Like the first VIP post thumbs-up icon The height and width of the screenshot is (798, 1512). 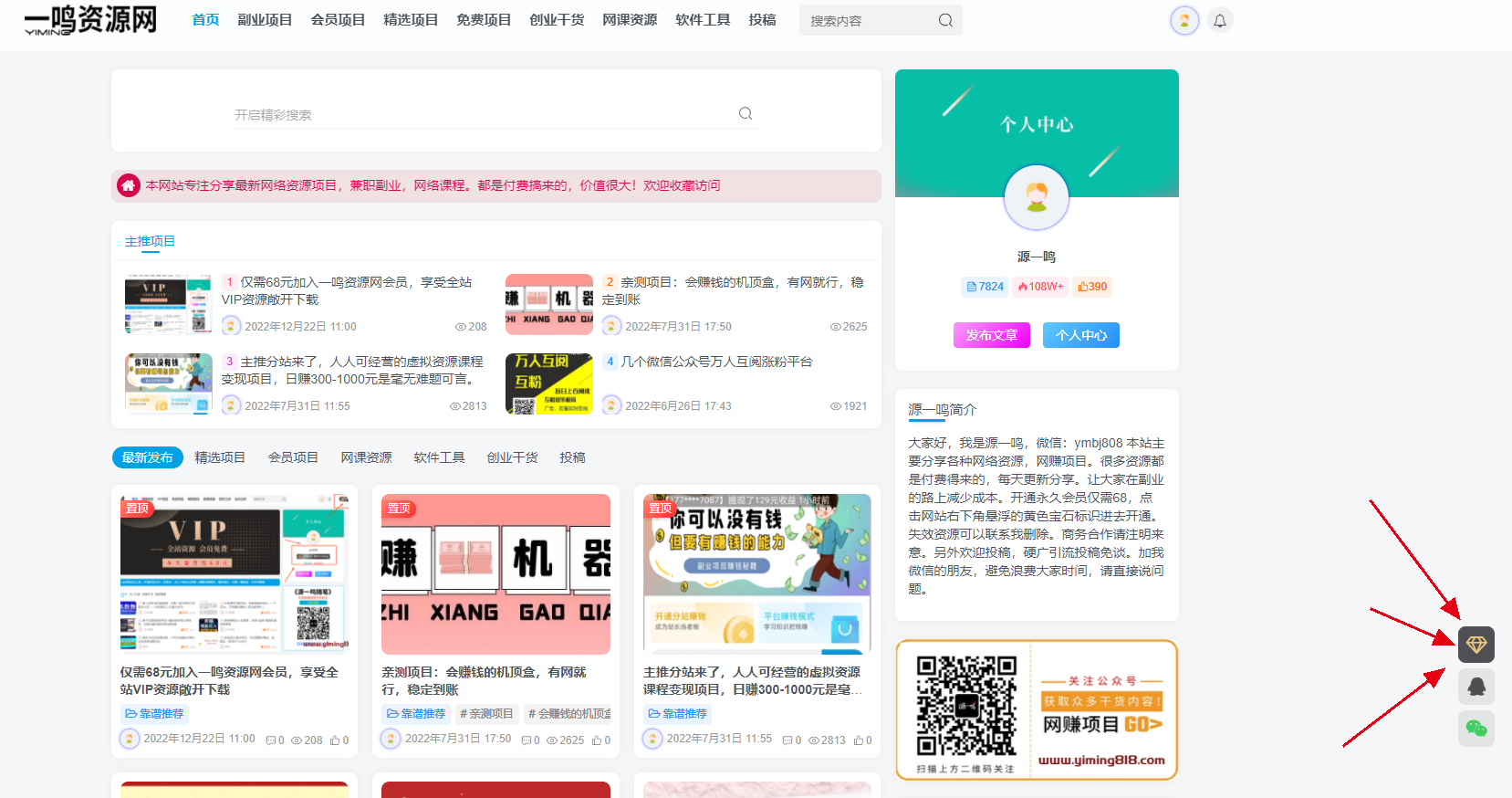(335, 740)
